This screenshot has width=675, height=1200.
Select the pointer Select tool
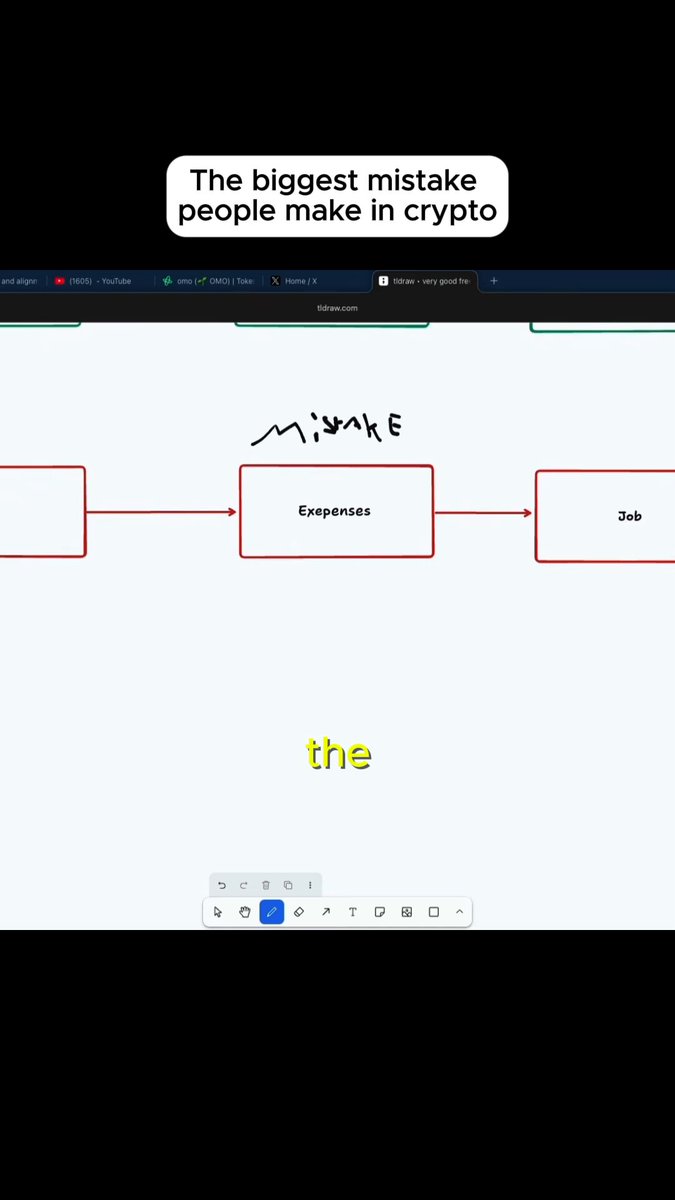(x=218, y=912)
